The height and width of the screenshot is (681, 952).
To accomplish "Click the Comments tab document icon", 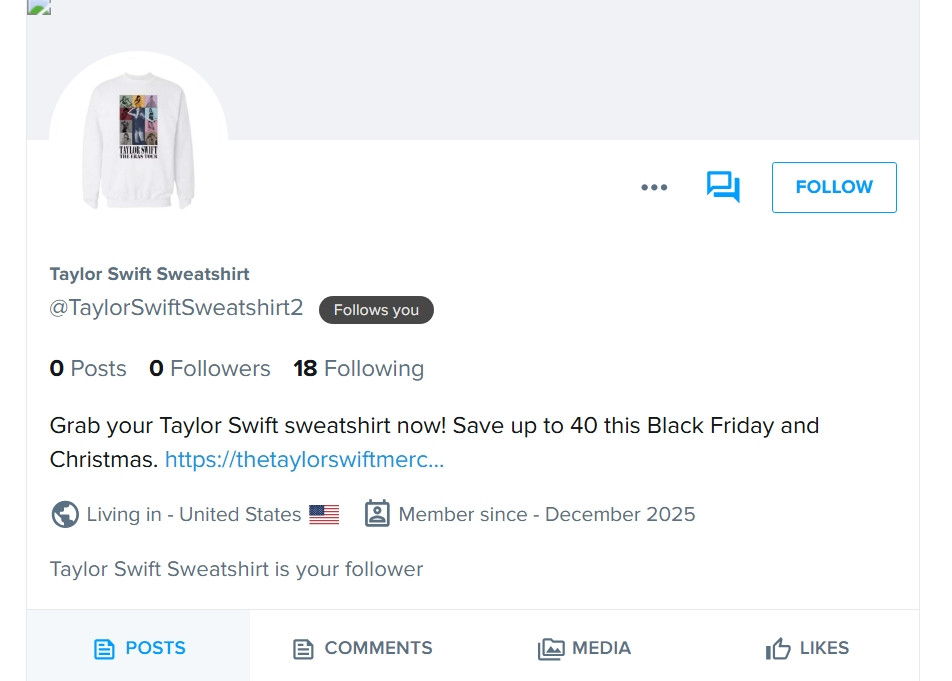I will pyautogui.click(x=303, y=649).
